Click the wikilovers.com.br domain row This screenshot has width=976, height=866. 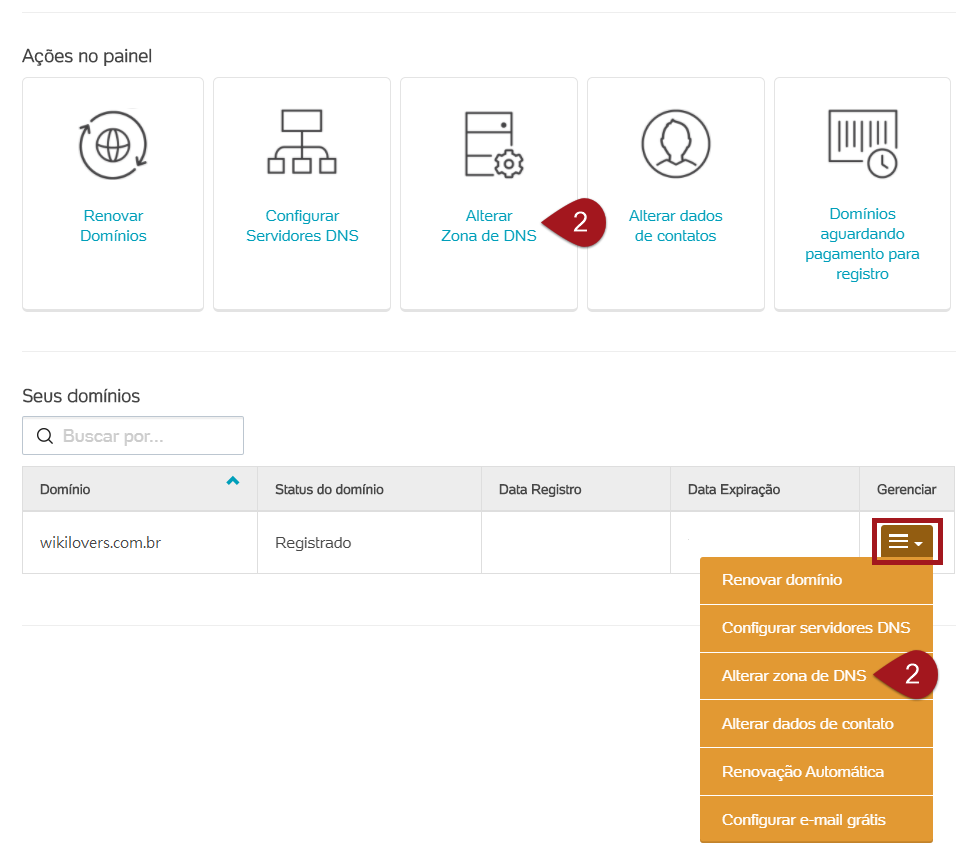100,543
